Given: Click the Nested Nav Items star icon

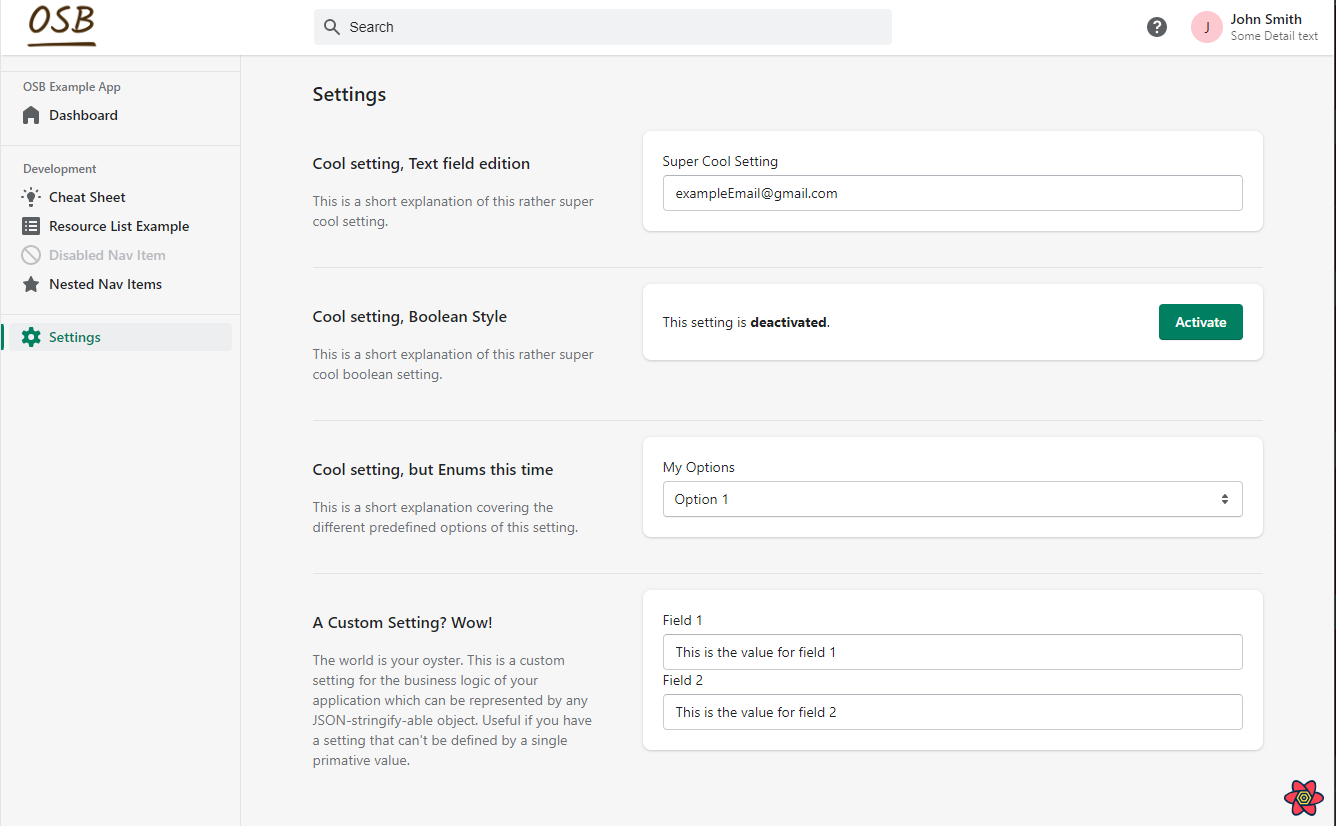Looking at the screenshot, I should pos(31,284).
